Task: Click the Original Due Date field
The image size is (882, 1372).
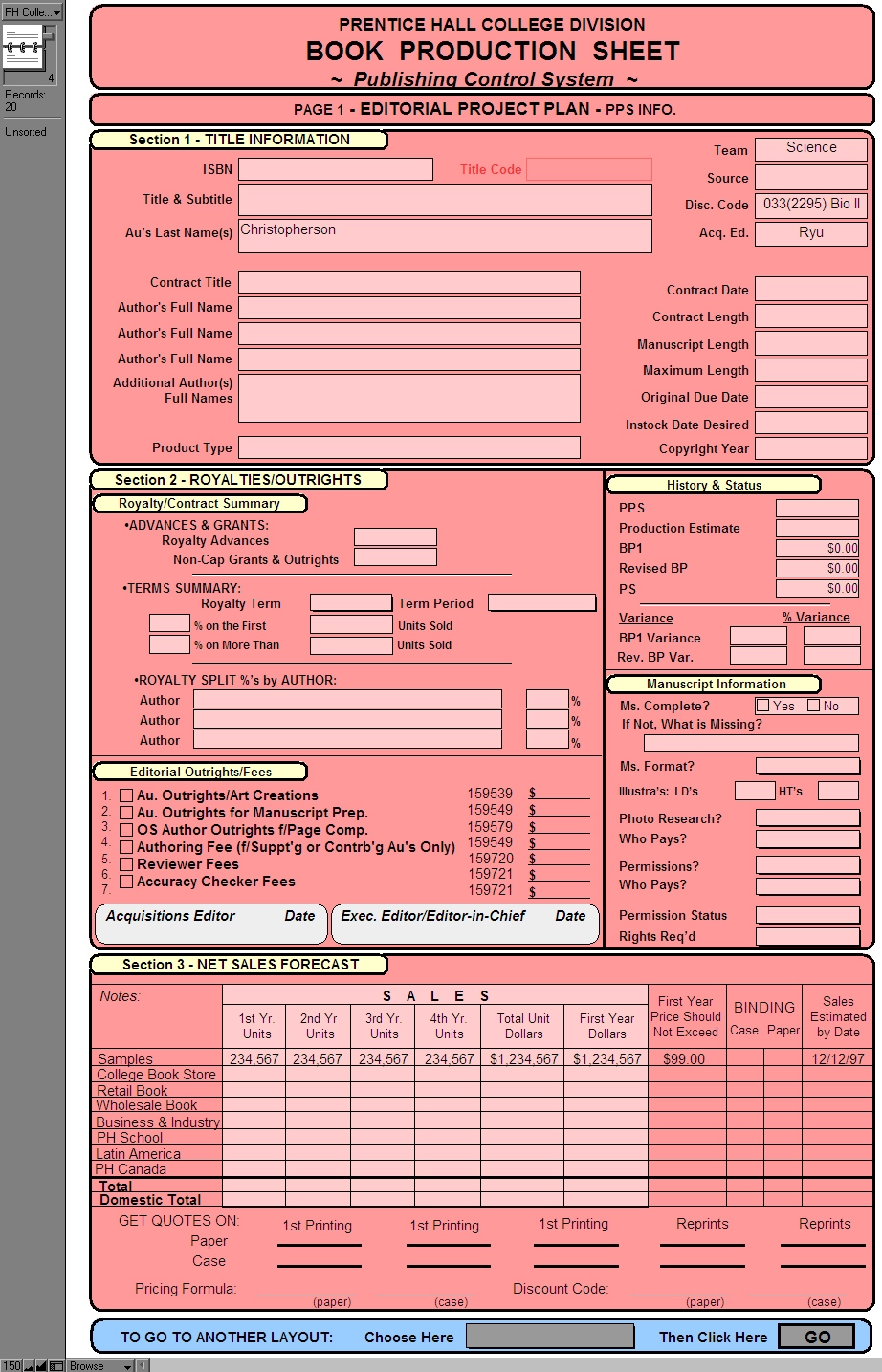Action: click(811, 396)
